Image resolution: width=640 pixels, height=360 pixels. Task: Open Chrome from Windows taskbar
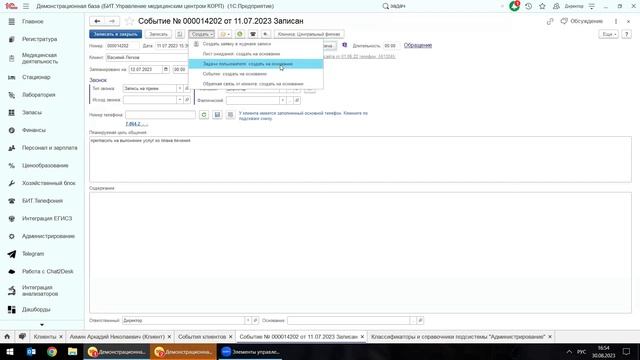pos(52,352)
